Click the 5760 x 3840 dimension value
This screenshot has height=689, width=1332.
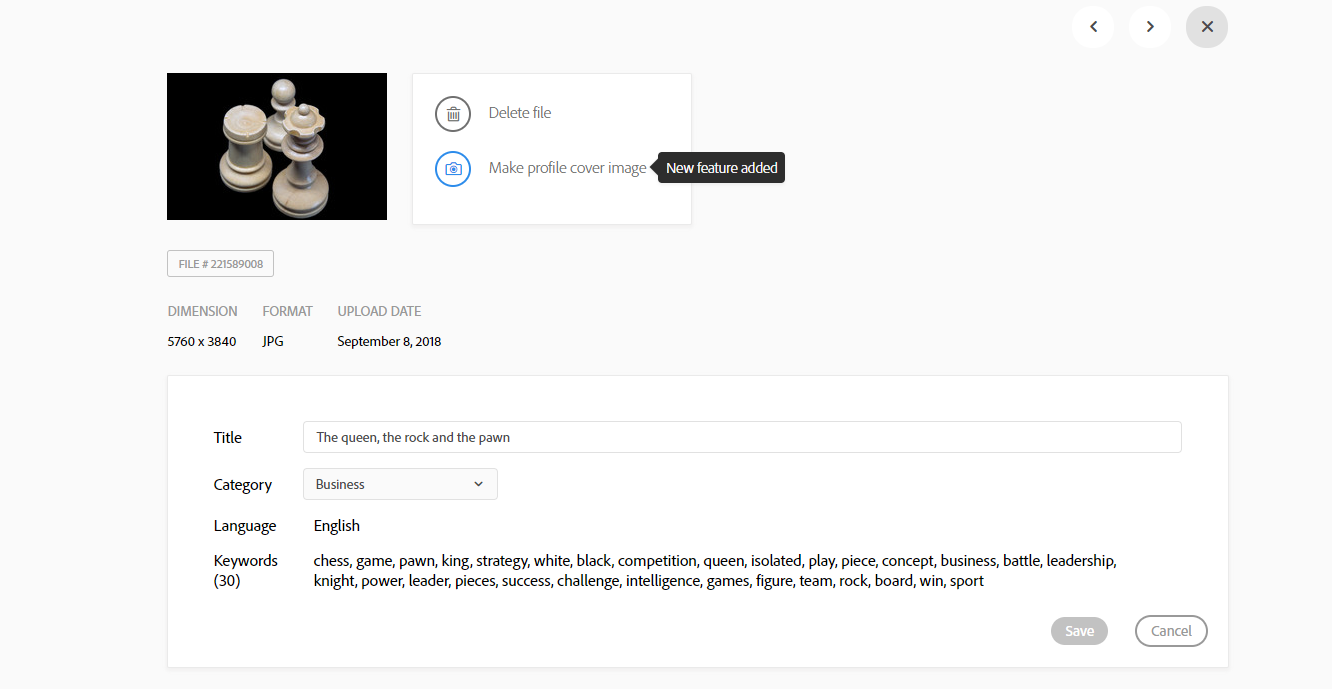pos(202,342)
